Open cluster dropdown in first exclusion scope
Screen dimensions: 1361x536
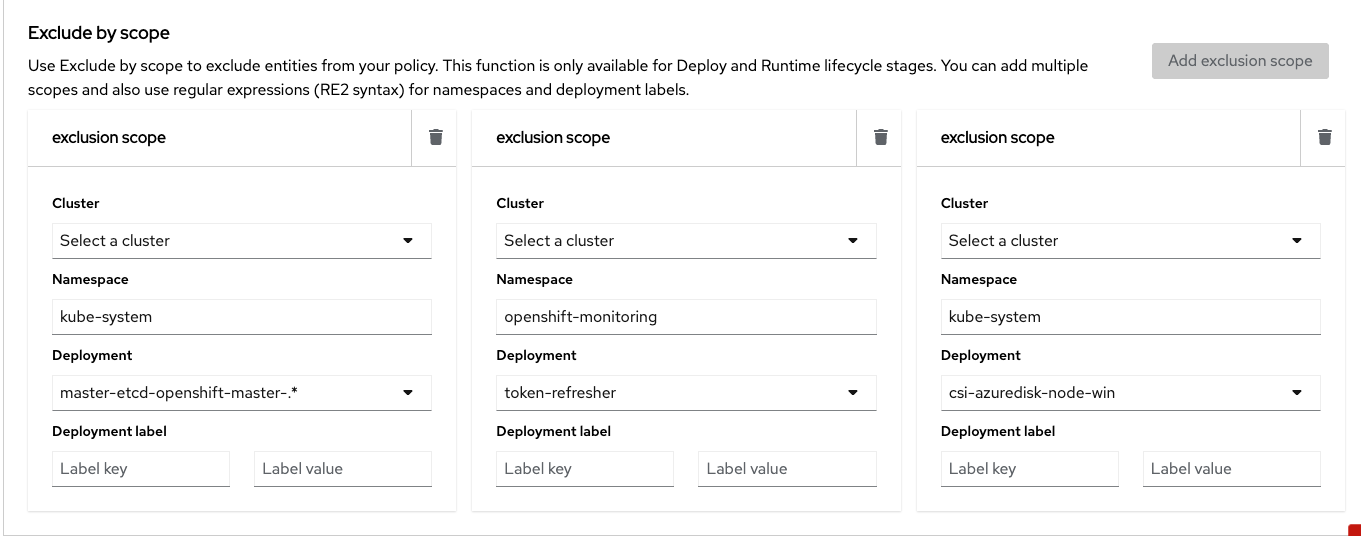[241, 241]
